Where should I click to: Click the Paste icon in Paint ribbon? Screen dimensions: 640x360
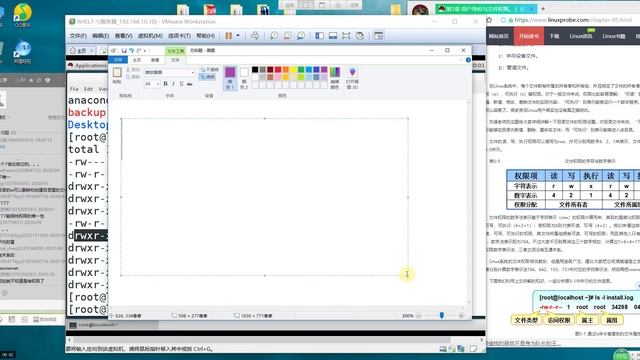coord(117,73)
